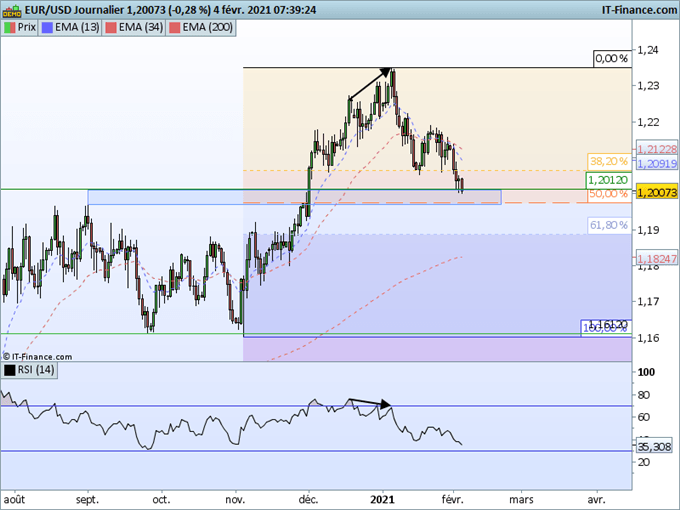Click the IT-Finance.com link at top right
Viewport: 680px width, 510px height.
point(639,10)
